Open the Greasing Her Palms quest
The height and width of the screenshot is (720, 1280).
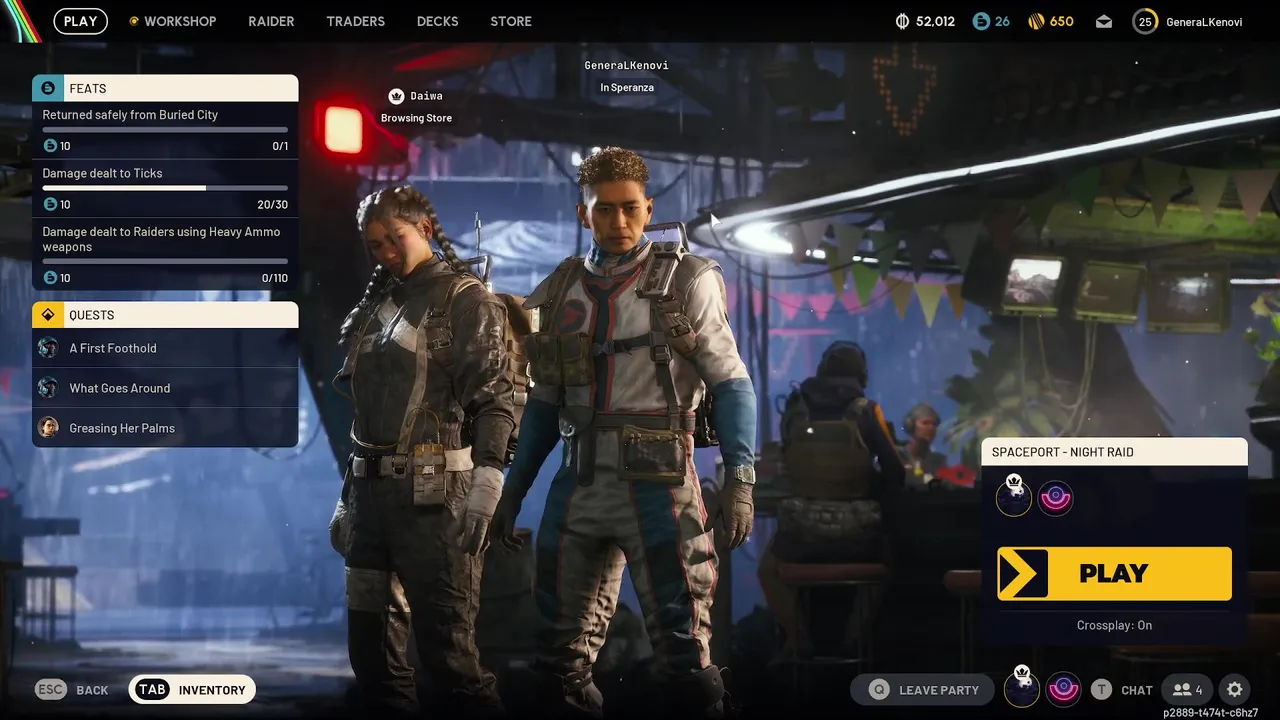coord(165,428)
